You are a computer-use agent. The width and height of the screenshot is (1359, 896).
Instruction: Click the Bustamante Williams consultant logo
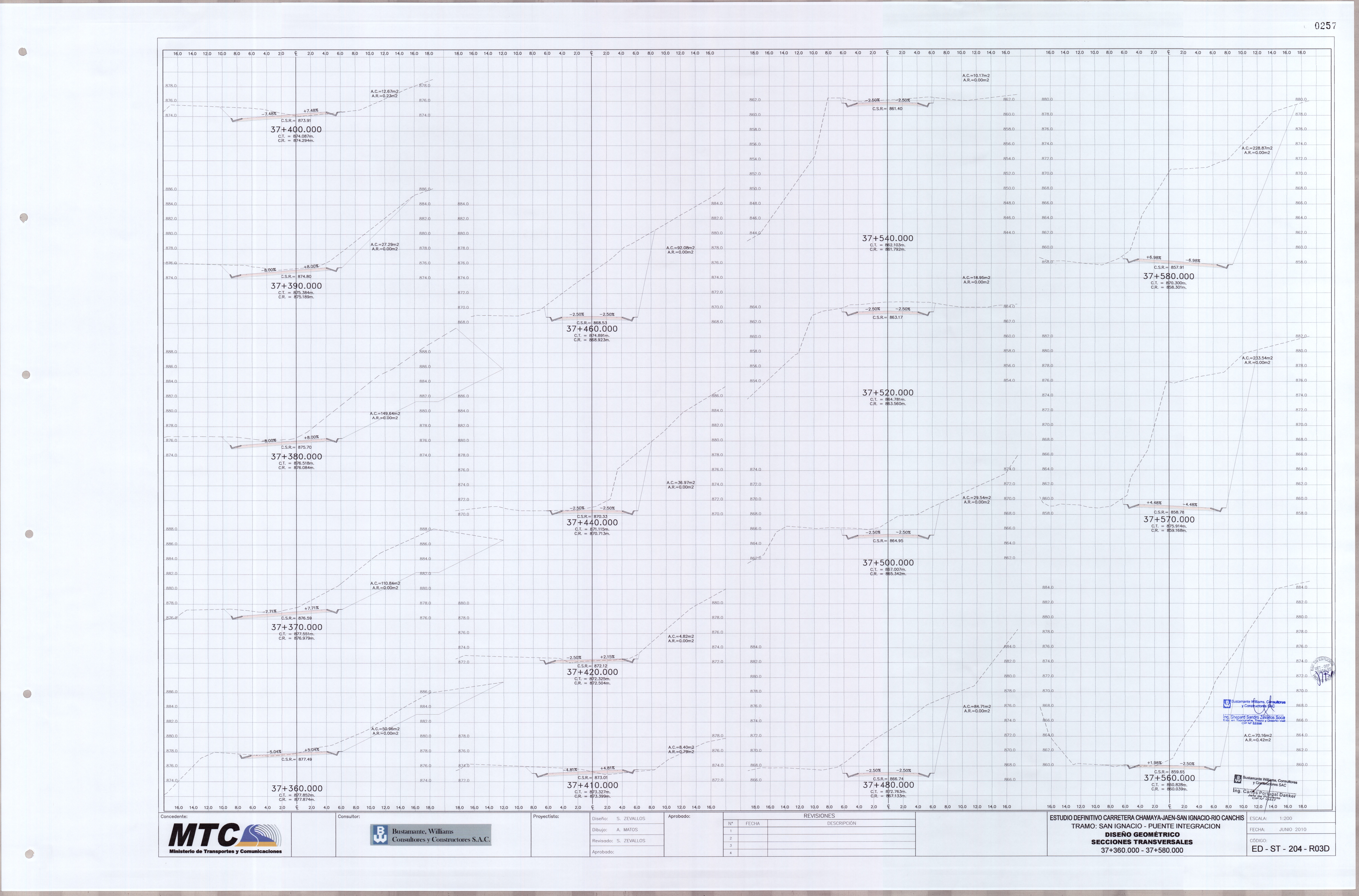click(430, 835)
